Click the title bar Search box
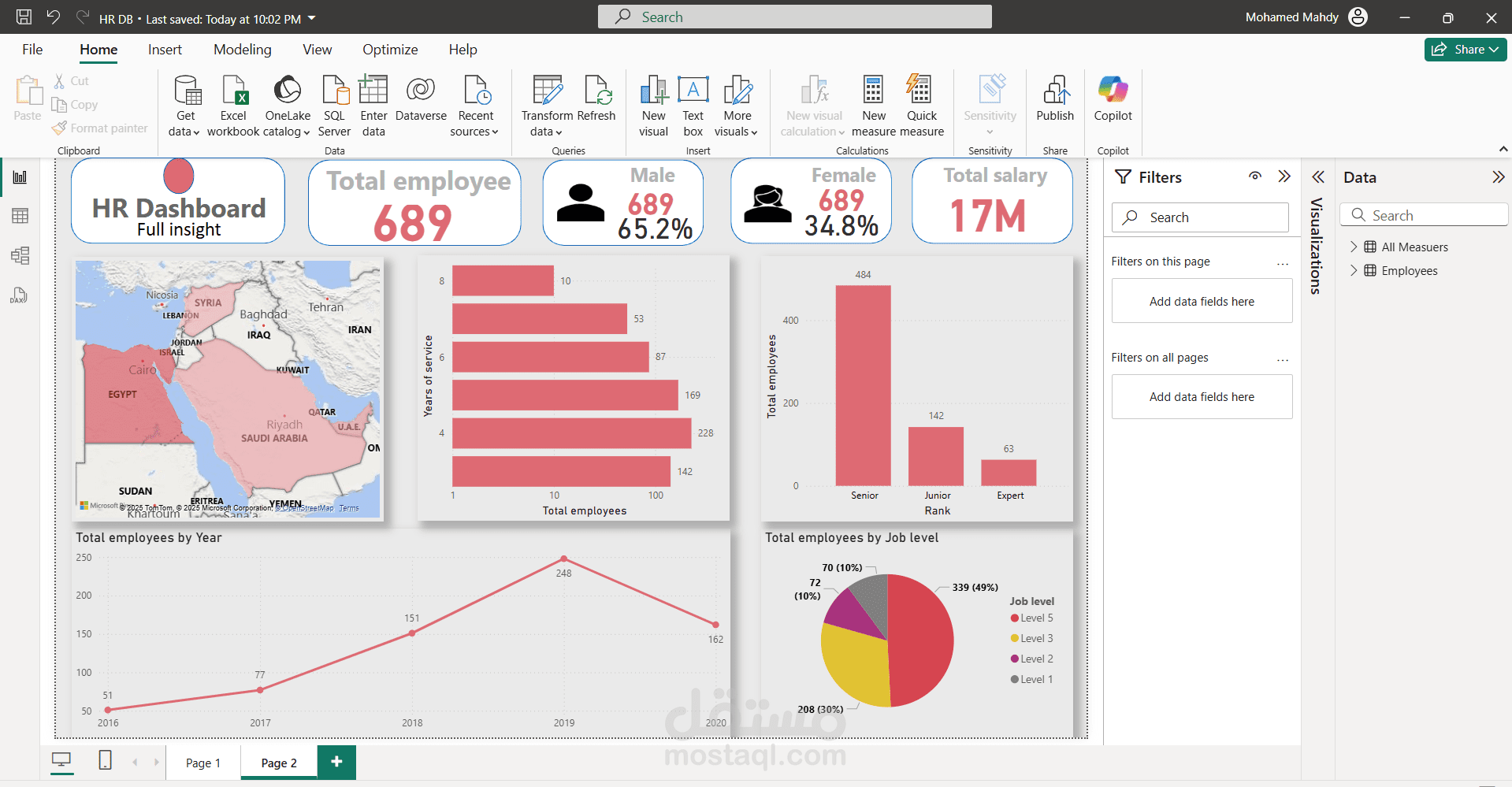Screen dimensions: 1512x787 [794, 17]
